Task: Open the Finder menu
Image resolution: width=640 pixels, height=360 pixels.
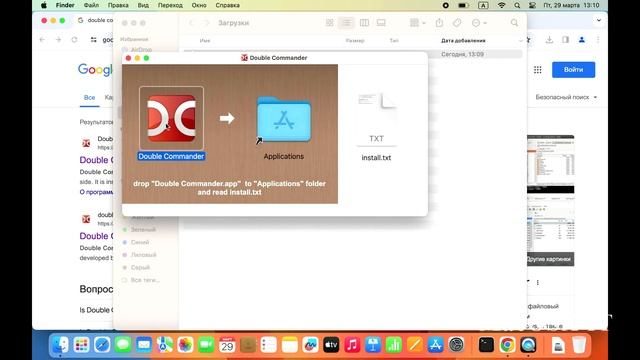Action: pos(65,5)
